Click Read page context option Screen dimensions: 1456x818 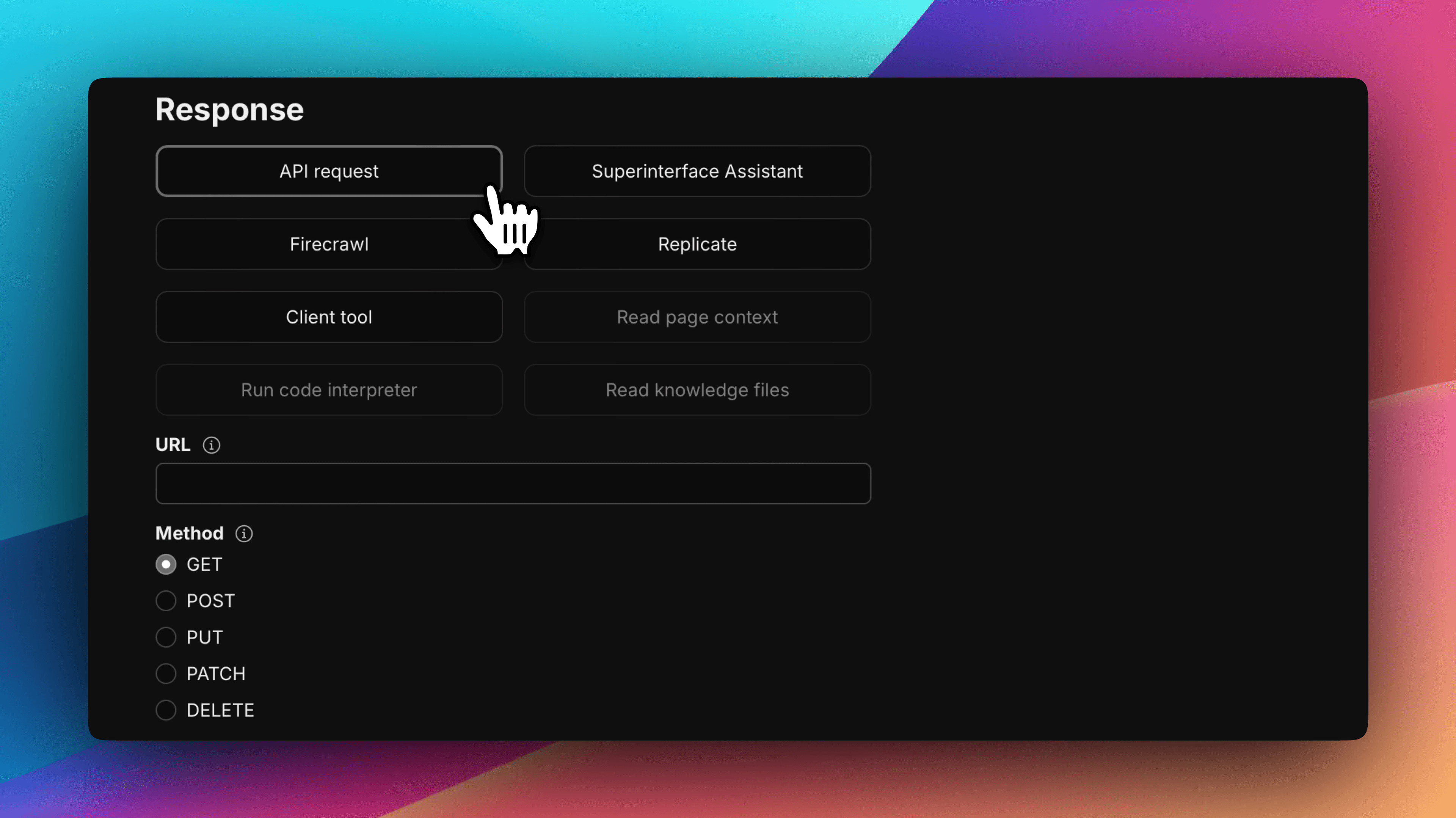[697, 317]
